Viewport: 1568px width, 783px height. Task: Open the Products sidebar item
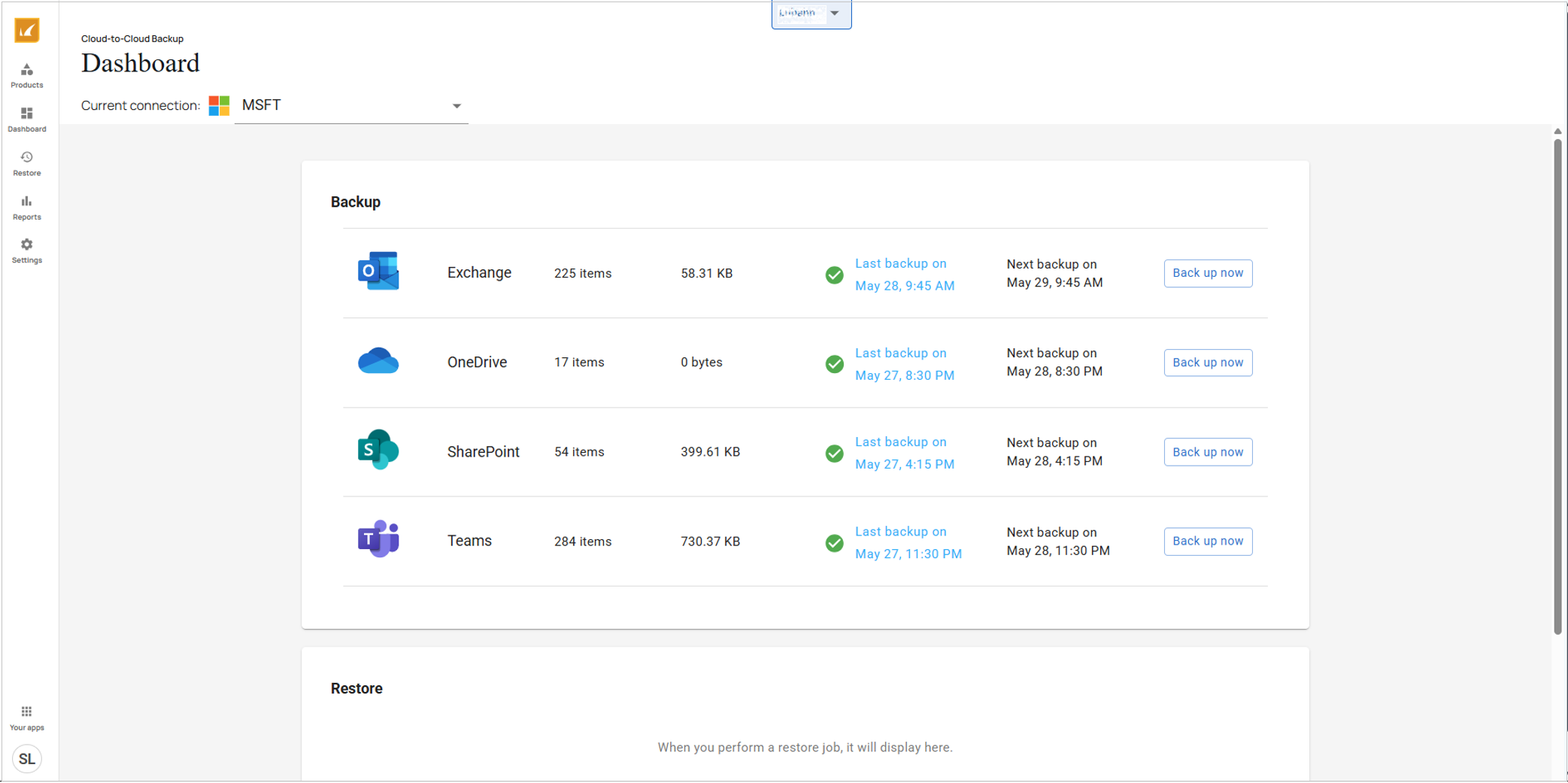tap(27, 76)
